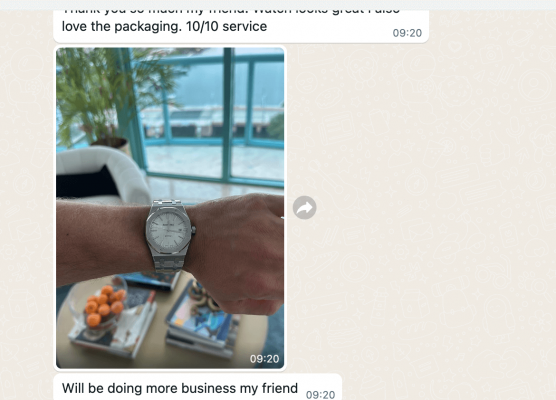Click the teal window frame in the photo

coord(227,113)
